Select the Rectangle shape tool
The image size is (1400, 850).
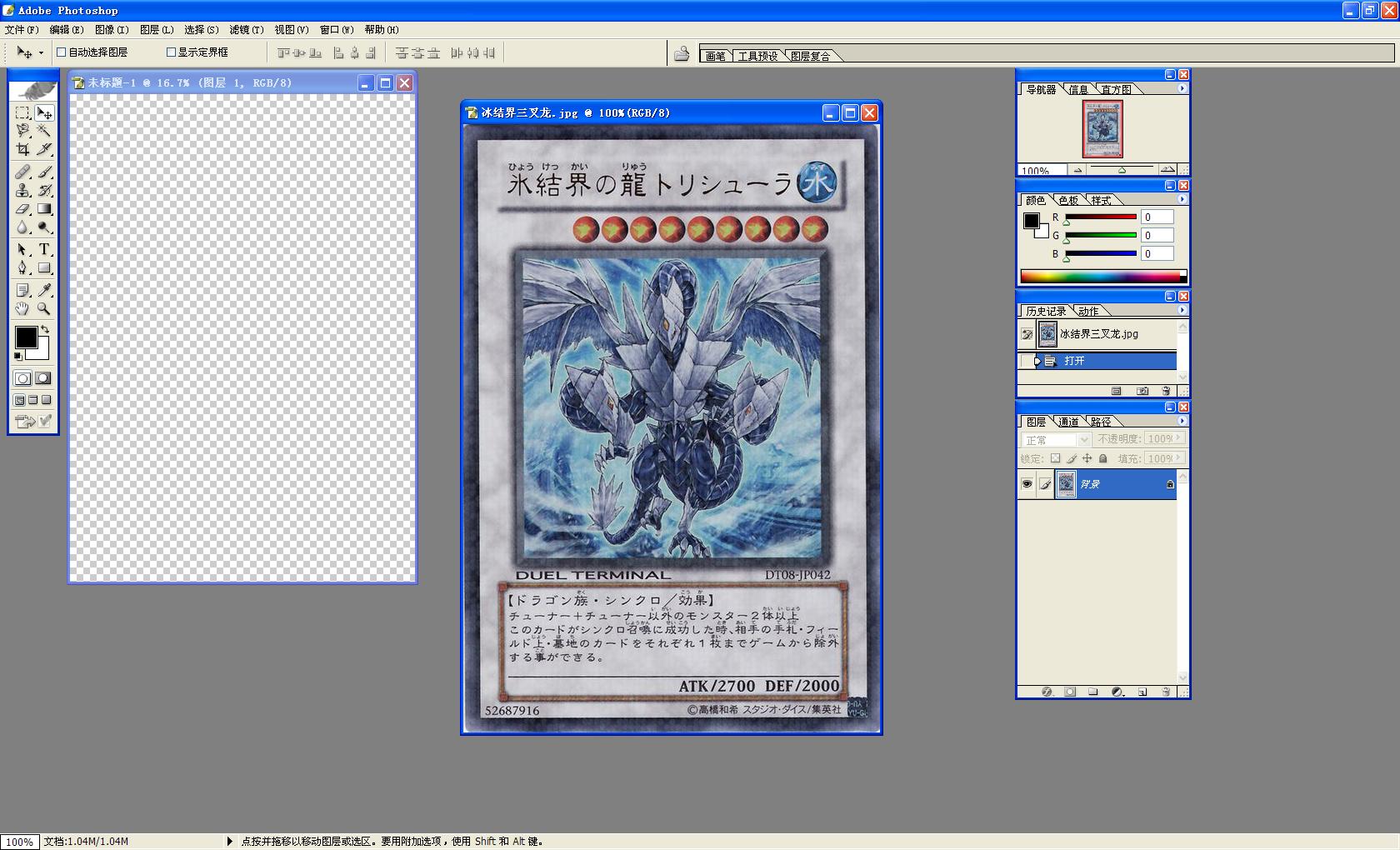click(x=44, y=267)
